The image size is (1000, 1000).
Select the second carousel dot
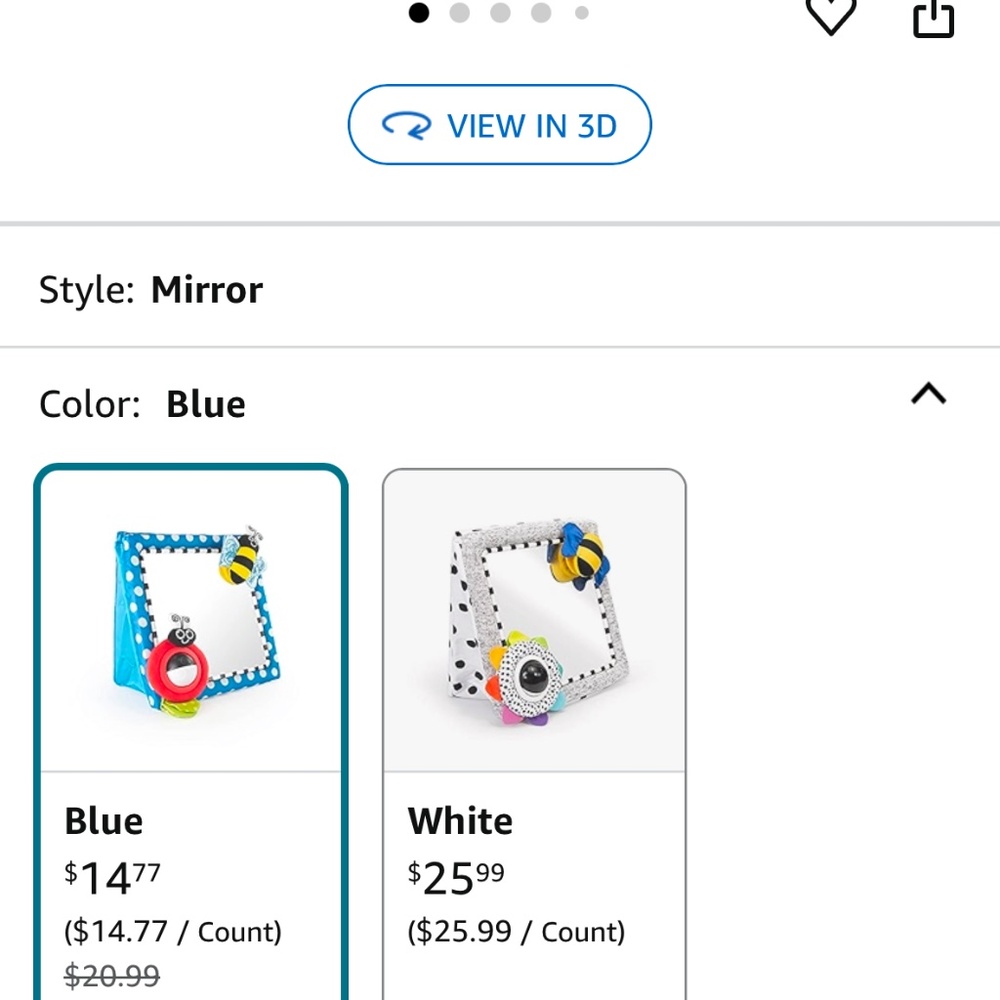[460, 13]
